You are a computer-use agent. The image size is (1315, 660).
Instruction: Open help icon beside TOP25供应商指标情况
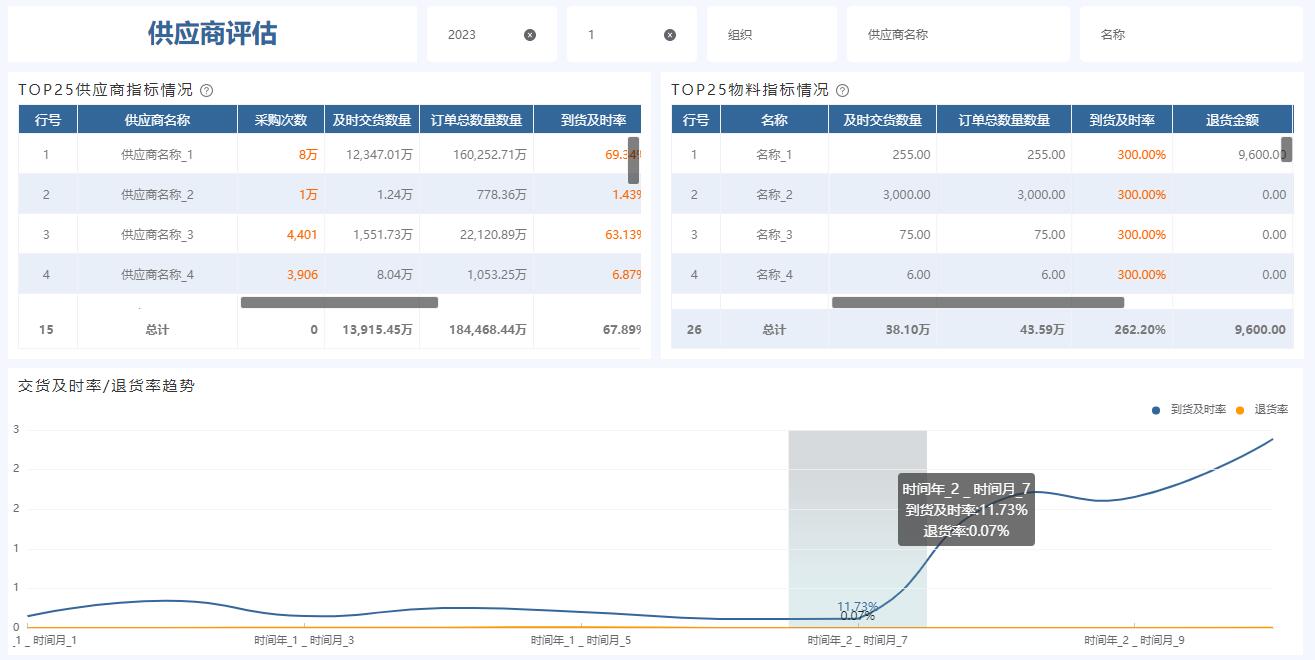pos(207,90)
